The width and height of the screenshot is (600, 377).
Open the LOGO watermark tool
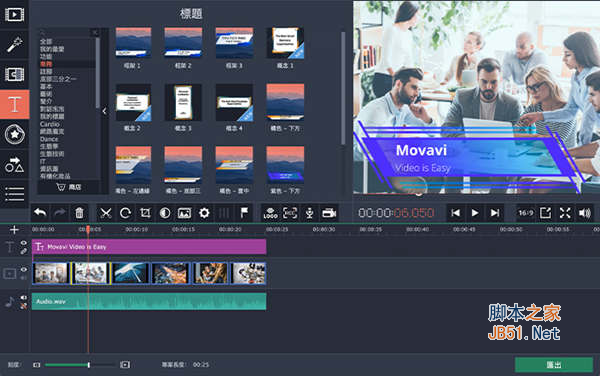(x=271, y=213)
